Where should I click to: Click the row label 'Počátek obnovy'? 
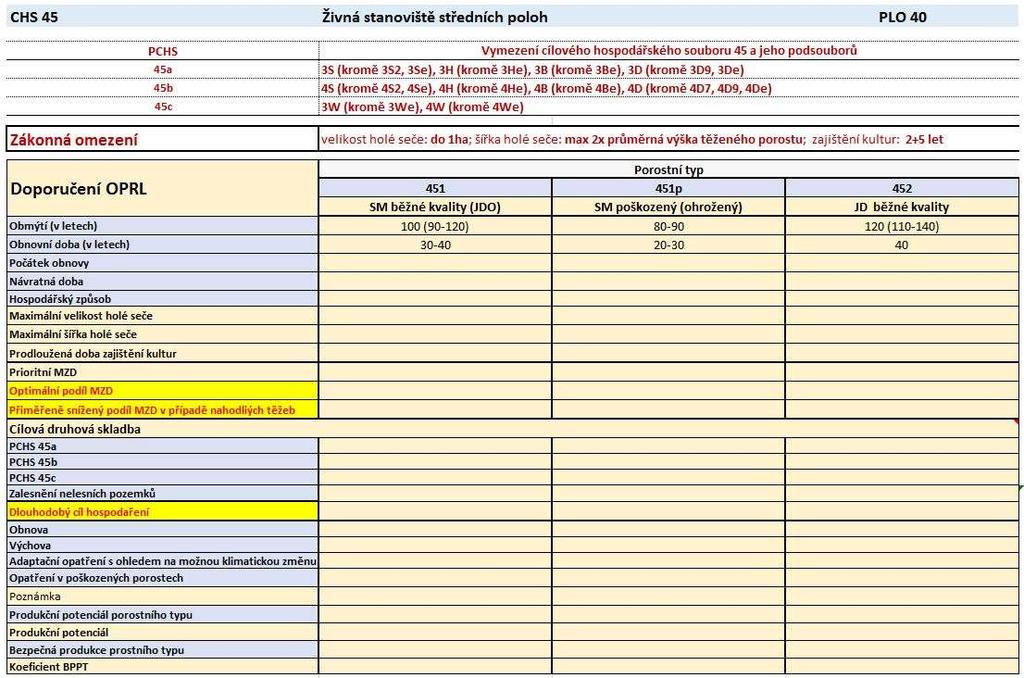point(162,263)
